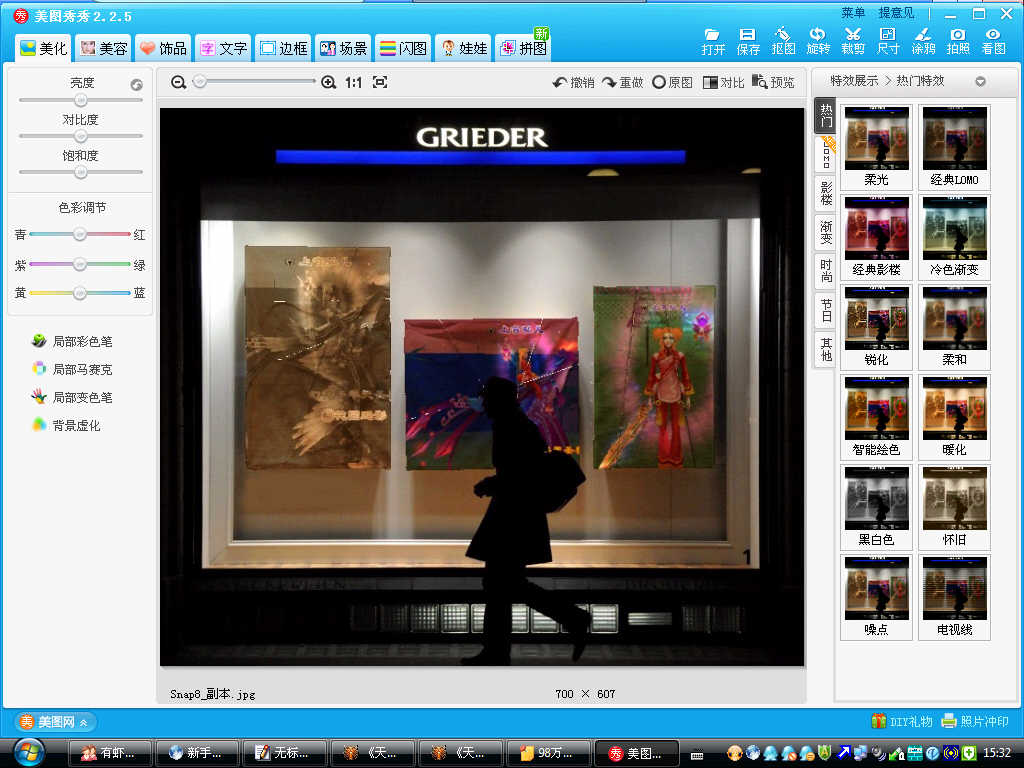The width and height of the screenshot is (1024, 768).
Task: Adjust the 紫-绿 color slider
Action: (x=80, y=264)
